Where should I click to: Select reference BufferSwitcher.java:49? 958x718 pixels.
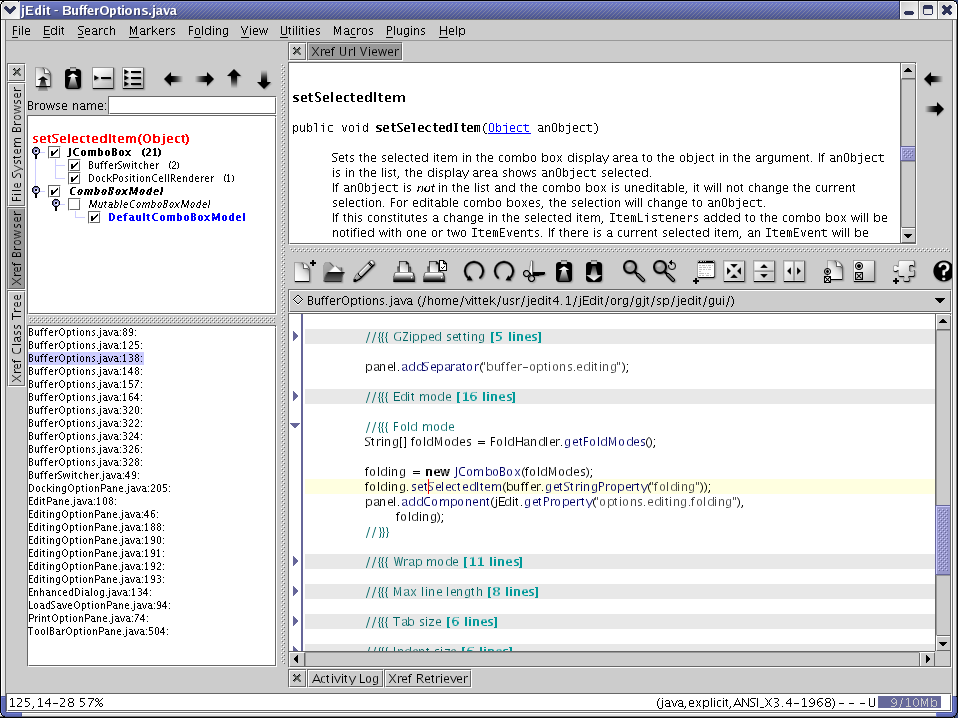click(84, 475)
